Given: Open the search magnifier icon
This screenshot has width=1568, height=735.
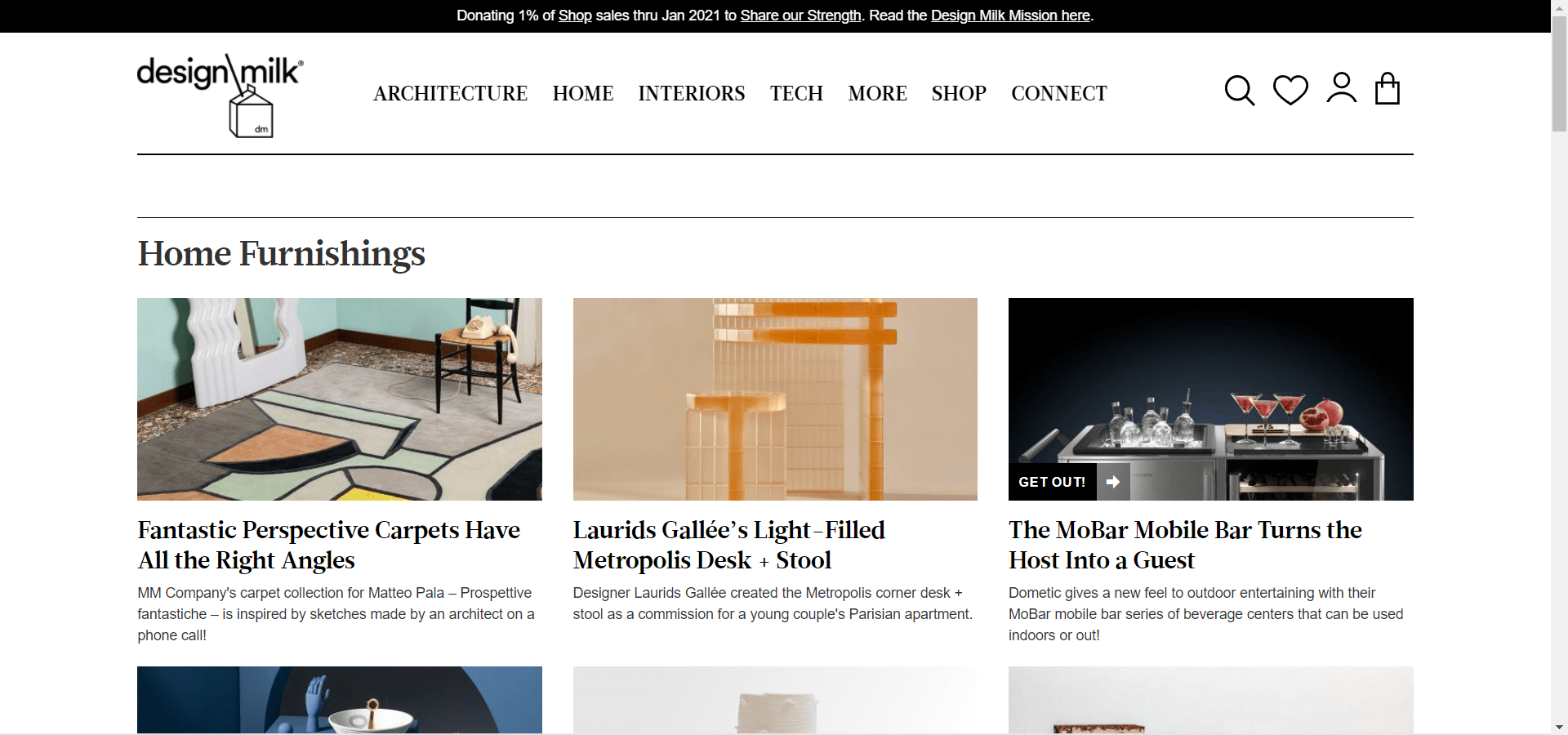Looking at the screenshot, I should coord(1240,91).
